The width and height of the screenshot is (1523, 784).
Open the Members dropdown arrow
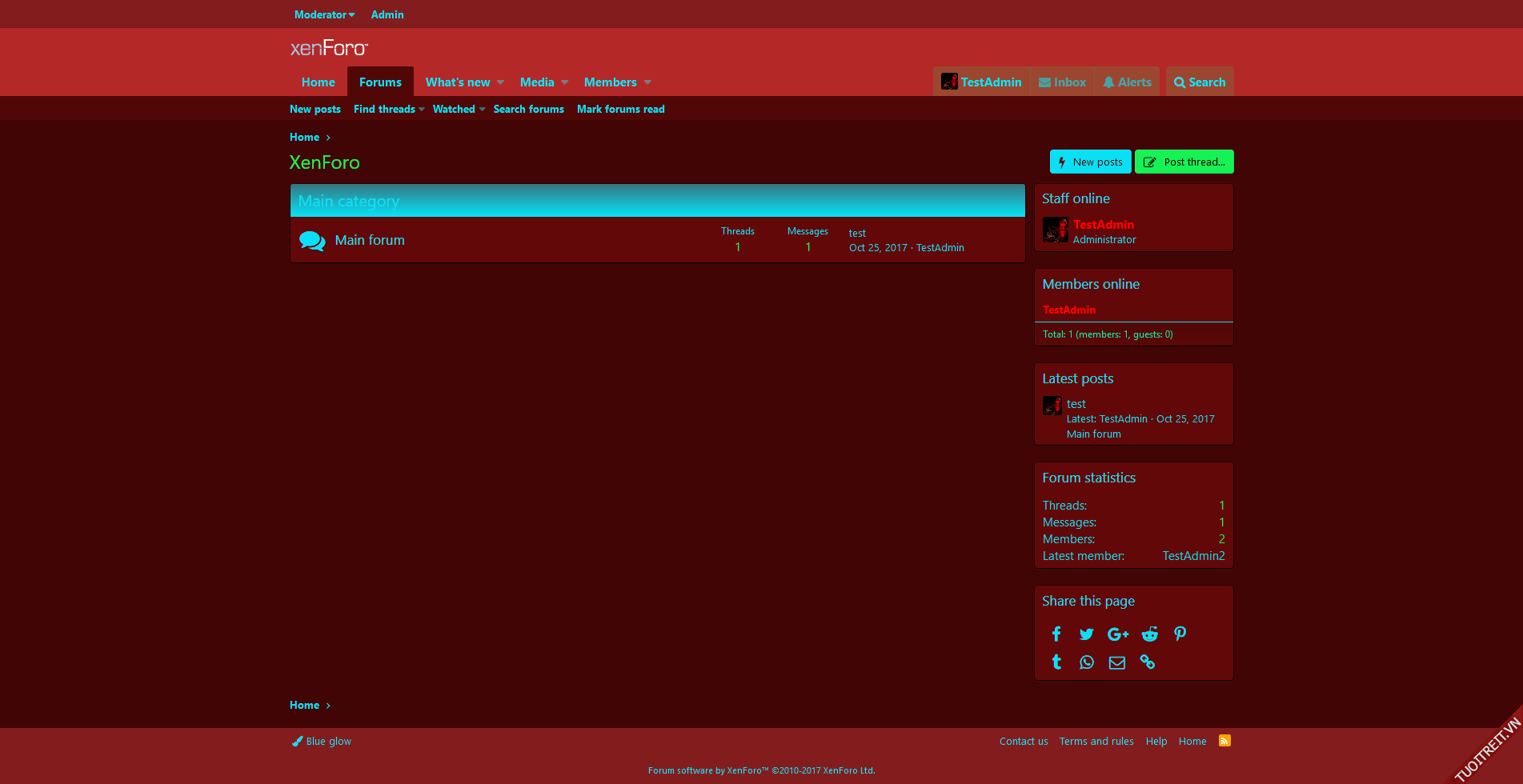coord(647,82)
